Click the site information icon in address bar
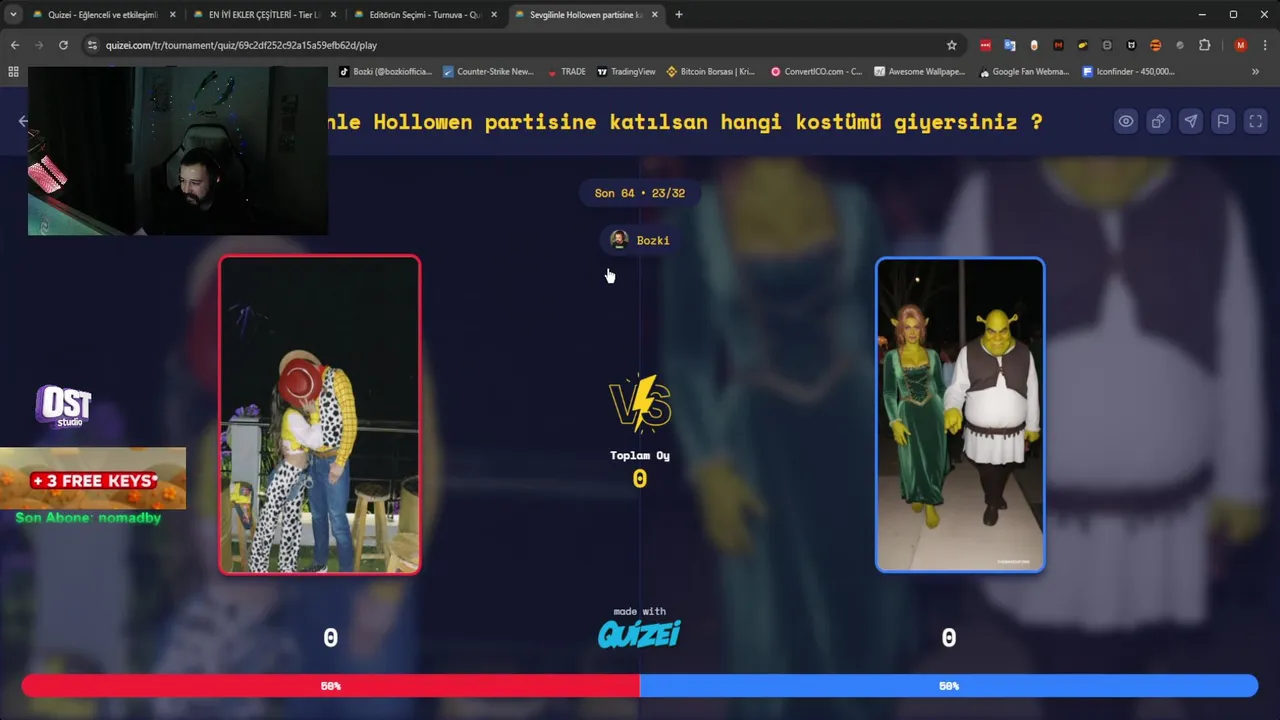 [x=92, y=45]
